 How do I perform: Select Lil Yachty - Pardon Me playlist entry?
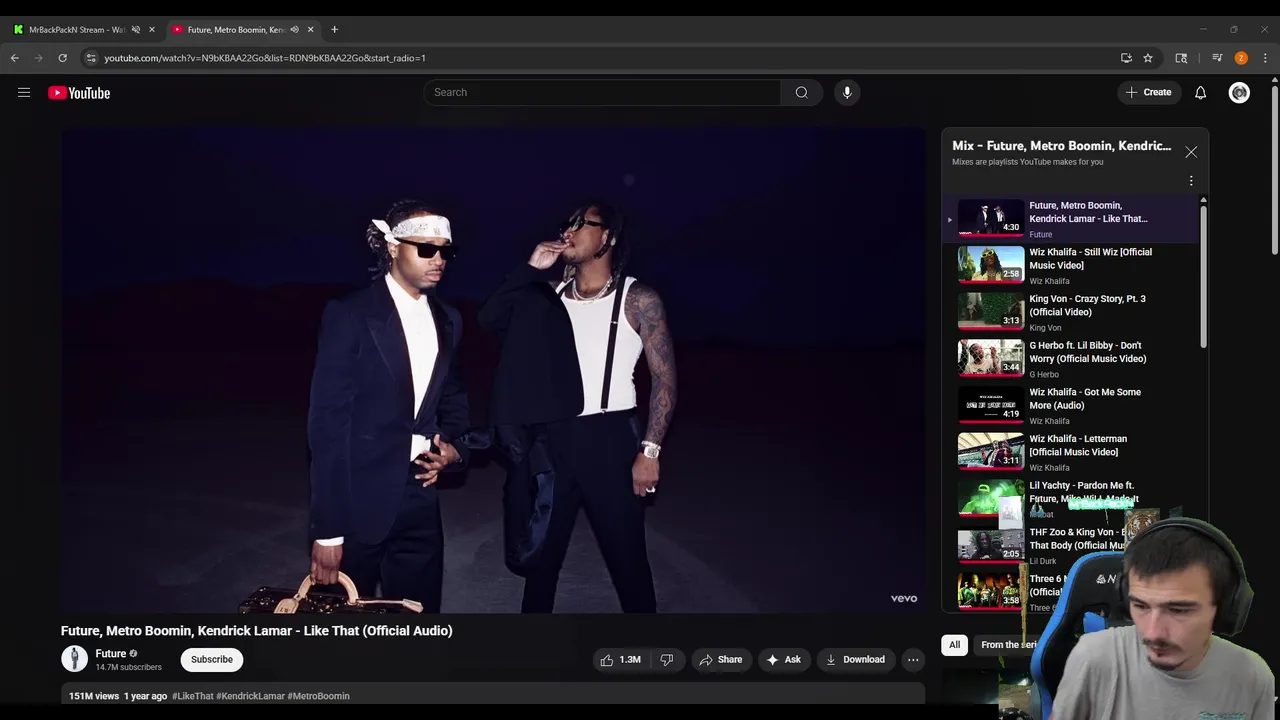coord(1070,500)
